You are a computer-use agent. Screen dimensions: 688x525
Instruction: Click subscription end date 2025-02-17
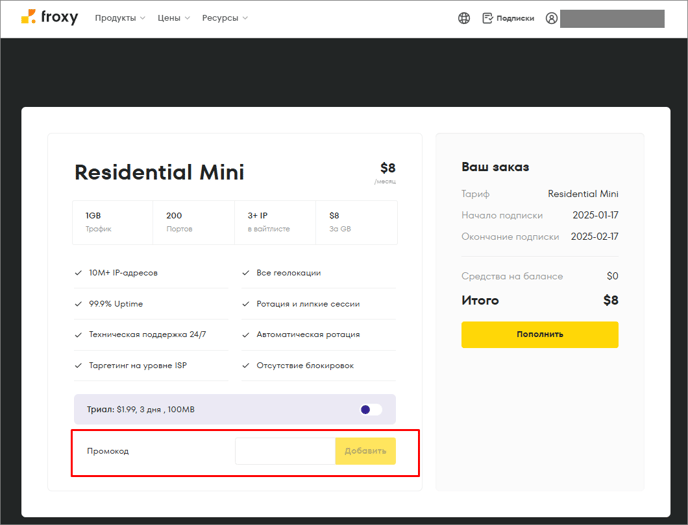click(x=595, y=237)
